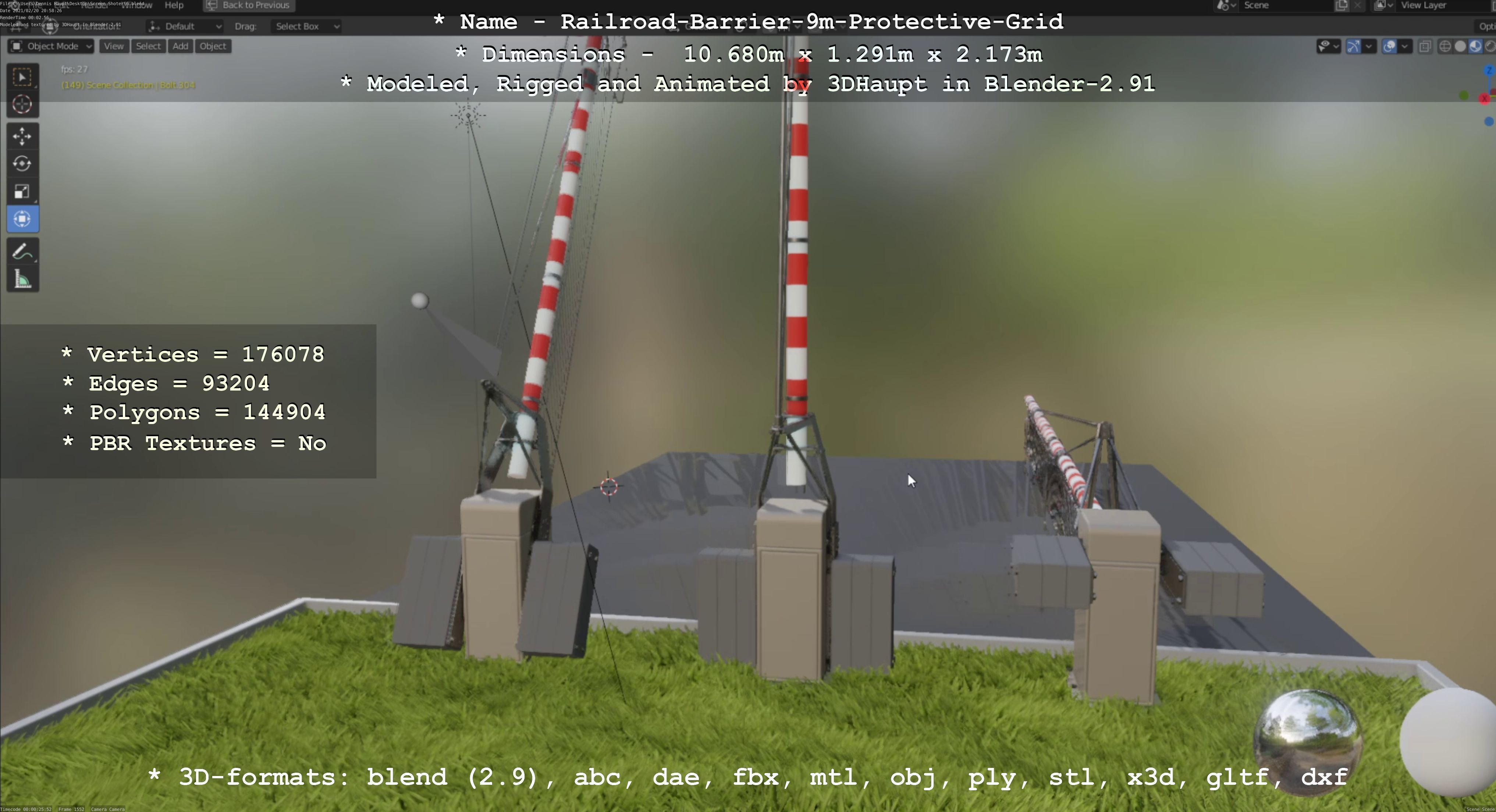This screenshot has height=812, width=1496.
Task: Click the Scene Collection | Bolt.304 label
Action: [x=128, y=85]
